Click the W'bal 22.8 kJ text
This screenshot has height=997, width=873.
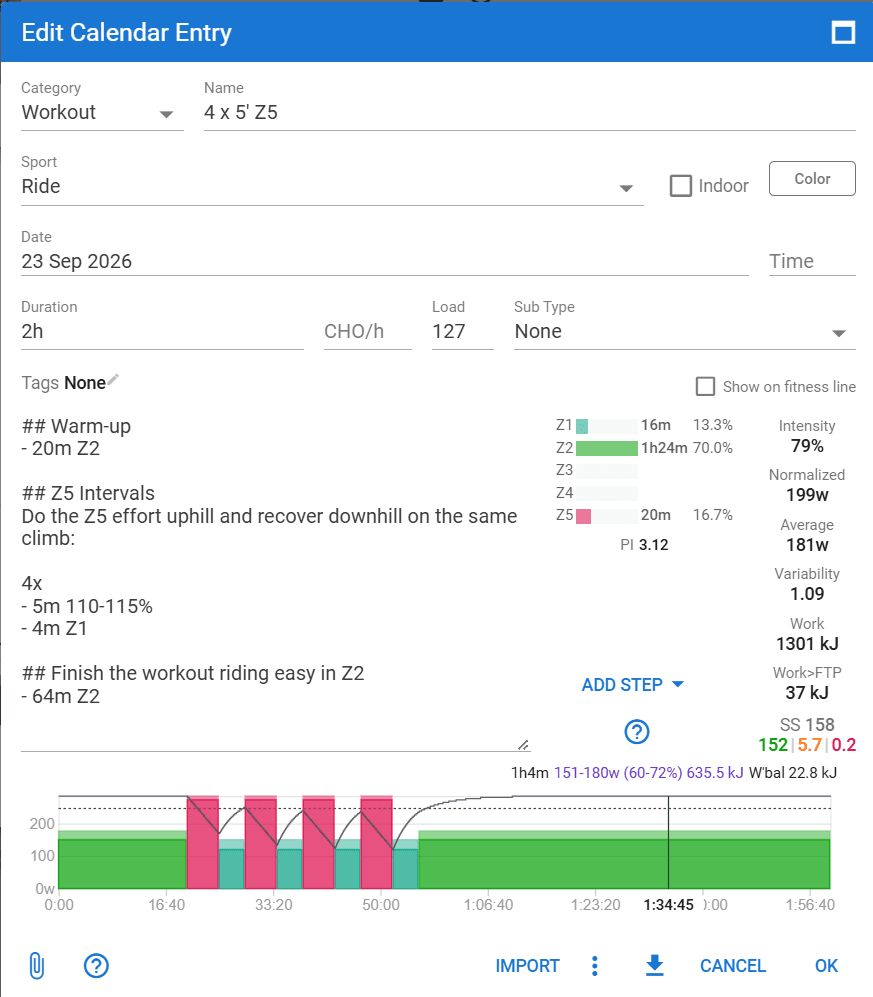tap(793, 773)
